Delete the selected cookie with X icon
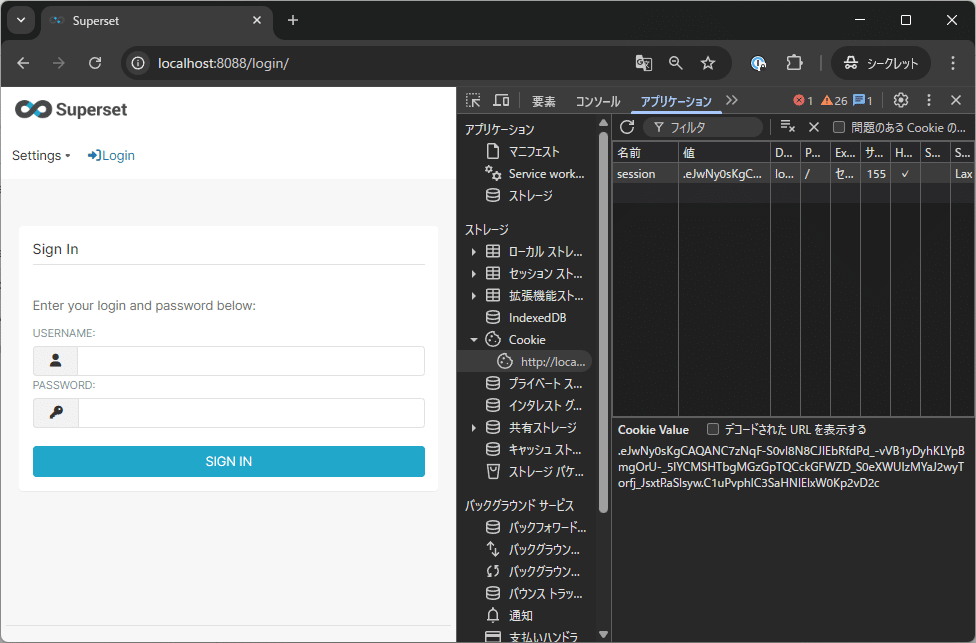This screenshot has height=643, width=976. click(x=814, y=127)
